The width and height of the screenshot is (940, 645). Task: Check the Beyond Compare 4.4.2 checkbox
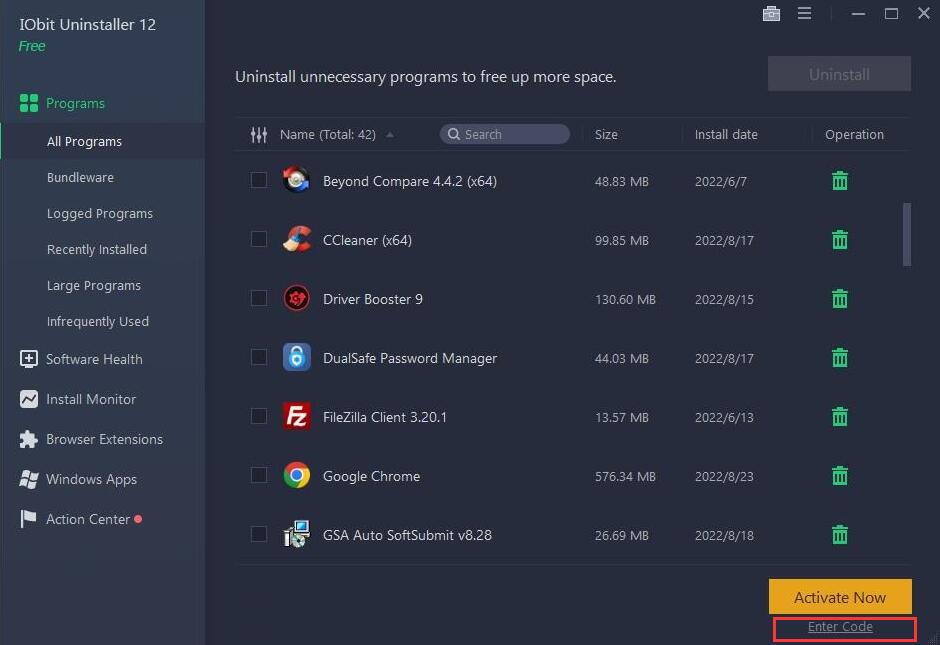259,180
